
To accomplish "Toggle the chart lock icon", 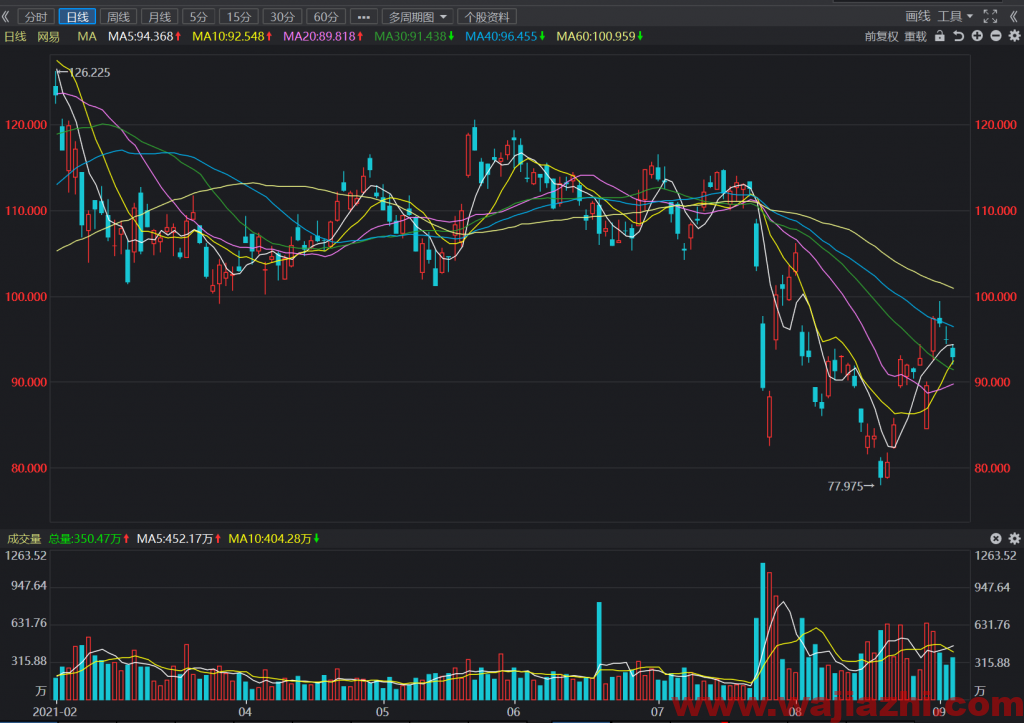I will 940,36.
